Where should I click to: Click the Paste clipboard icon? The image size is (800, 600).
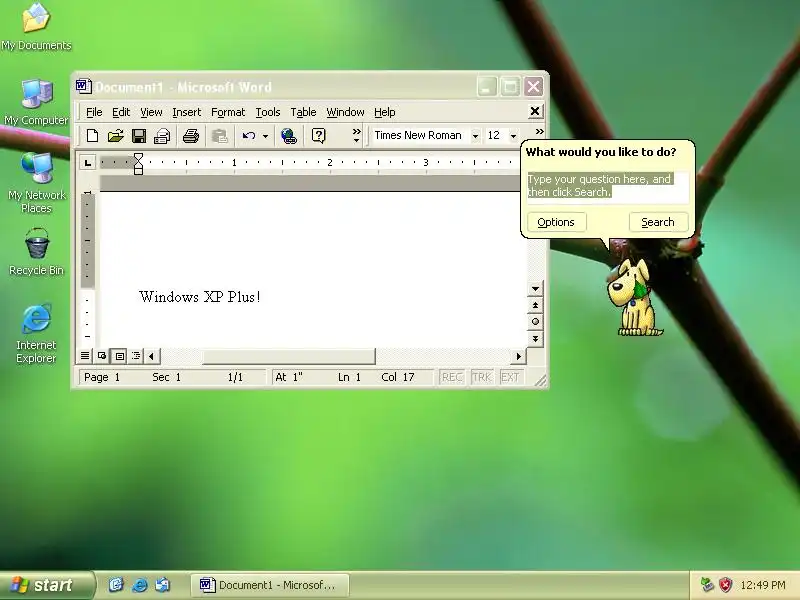coord(219,136)
